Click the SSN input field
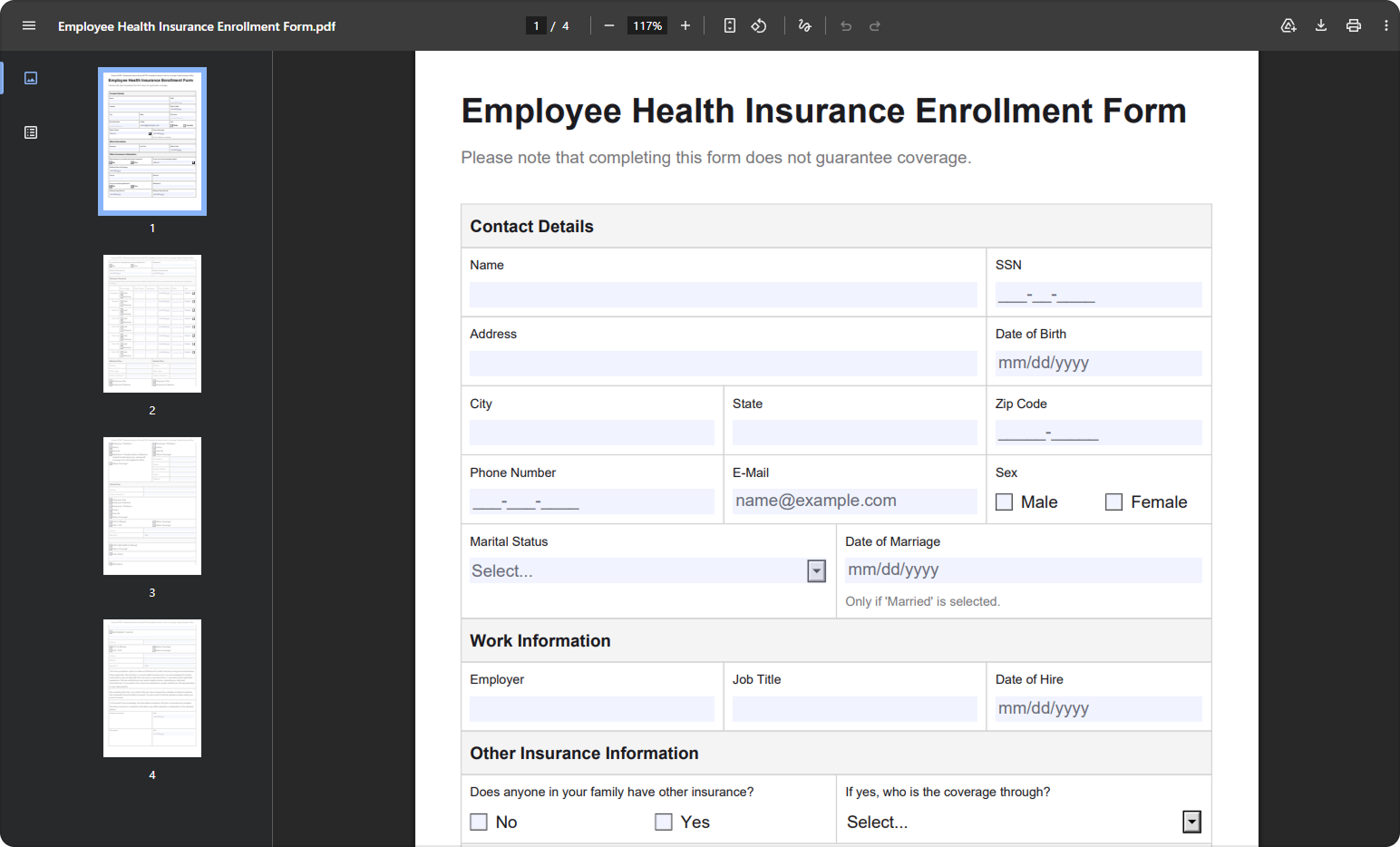 click(1099, 295)
